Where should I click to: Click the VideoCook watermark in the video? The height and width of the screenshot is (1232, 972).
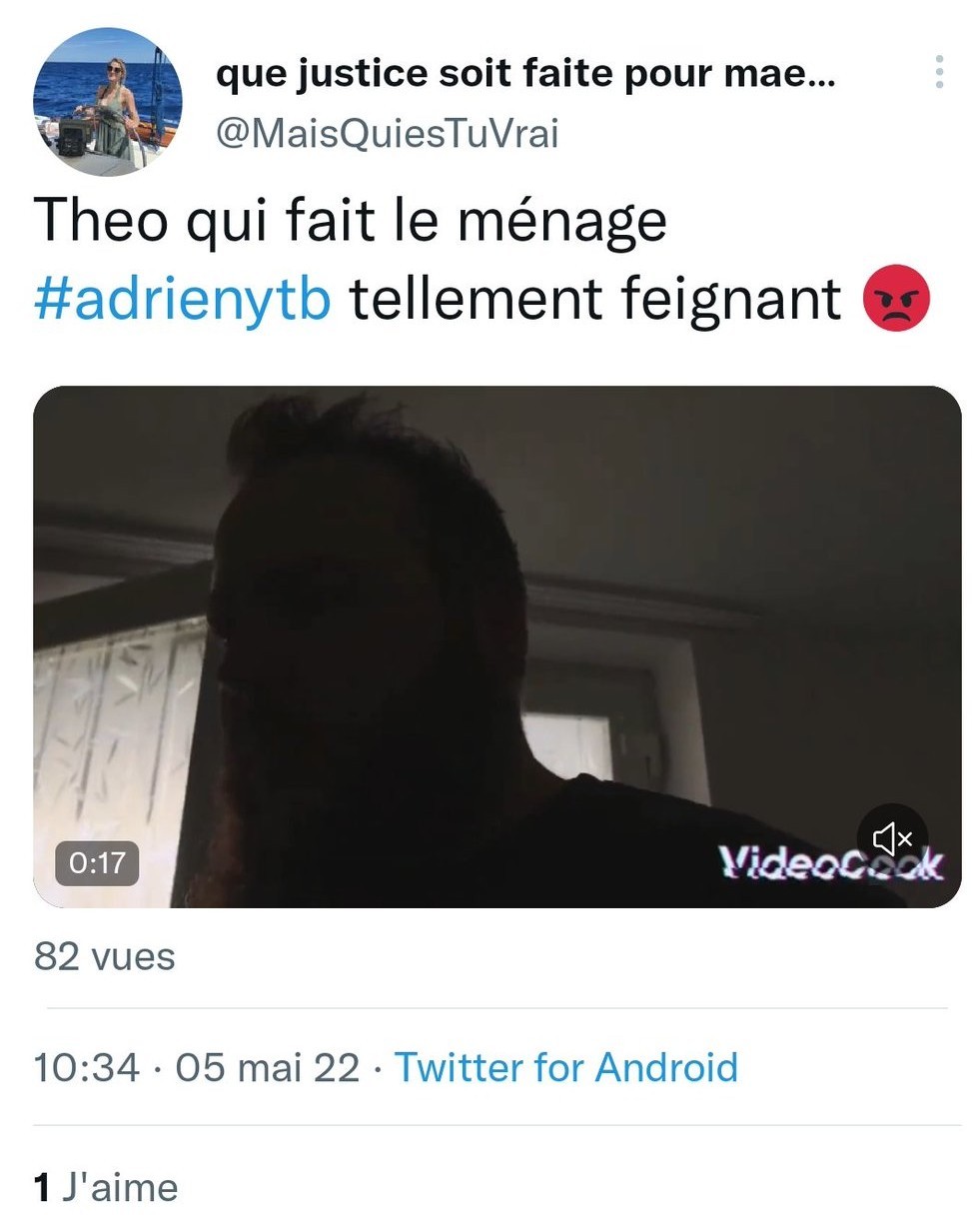(830, 862)
